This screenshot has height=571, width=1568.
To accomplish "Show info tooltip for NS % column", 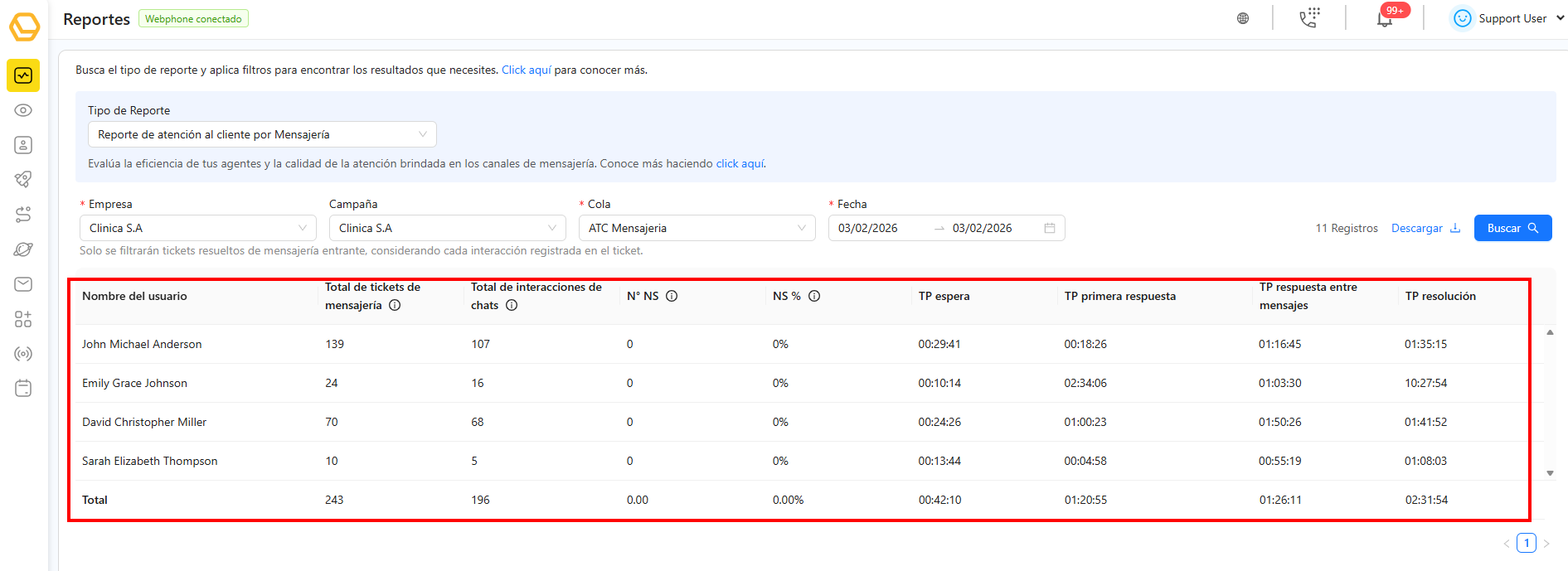I will 814,296.
